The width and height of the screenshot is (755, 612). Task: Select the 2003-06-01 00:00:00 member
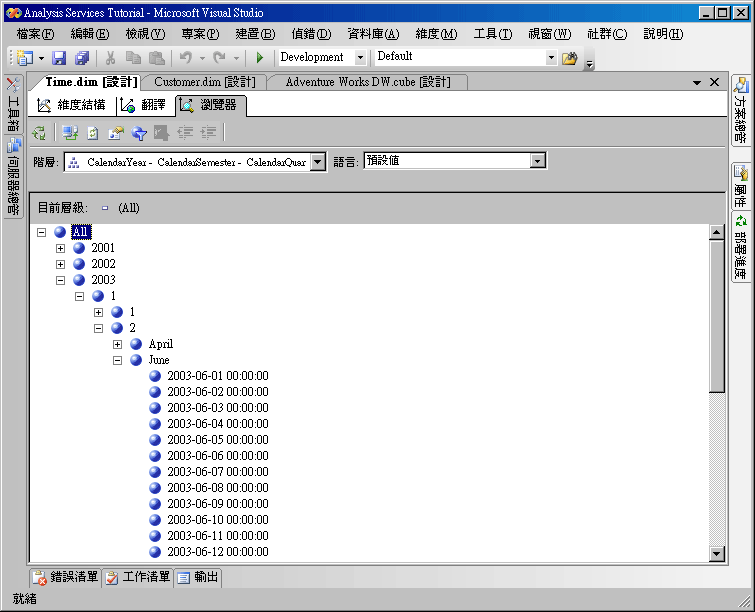click(x=218, y=376)
